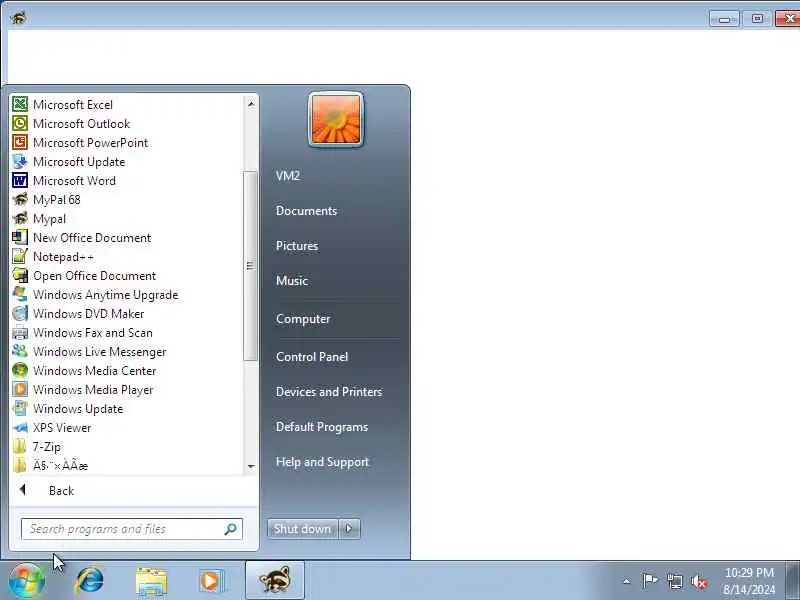Open network status tray icon
This screenshot has width=800, height=600.
pyautogui.click(x=674, y=581)
